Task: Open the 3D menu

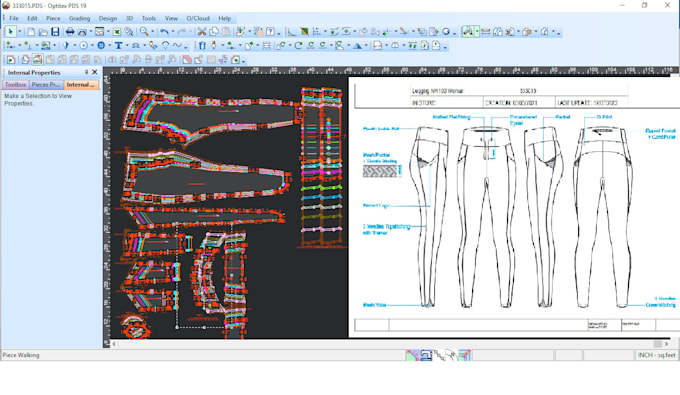Action: (x=129, y=18)
